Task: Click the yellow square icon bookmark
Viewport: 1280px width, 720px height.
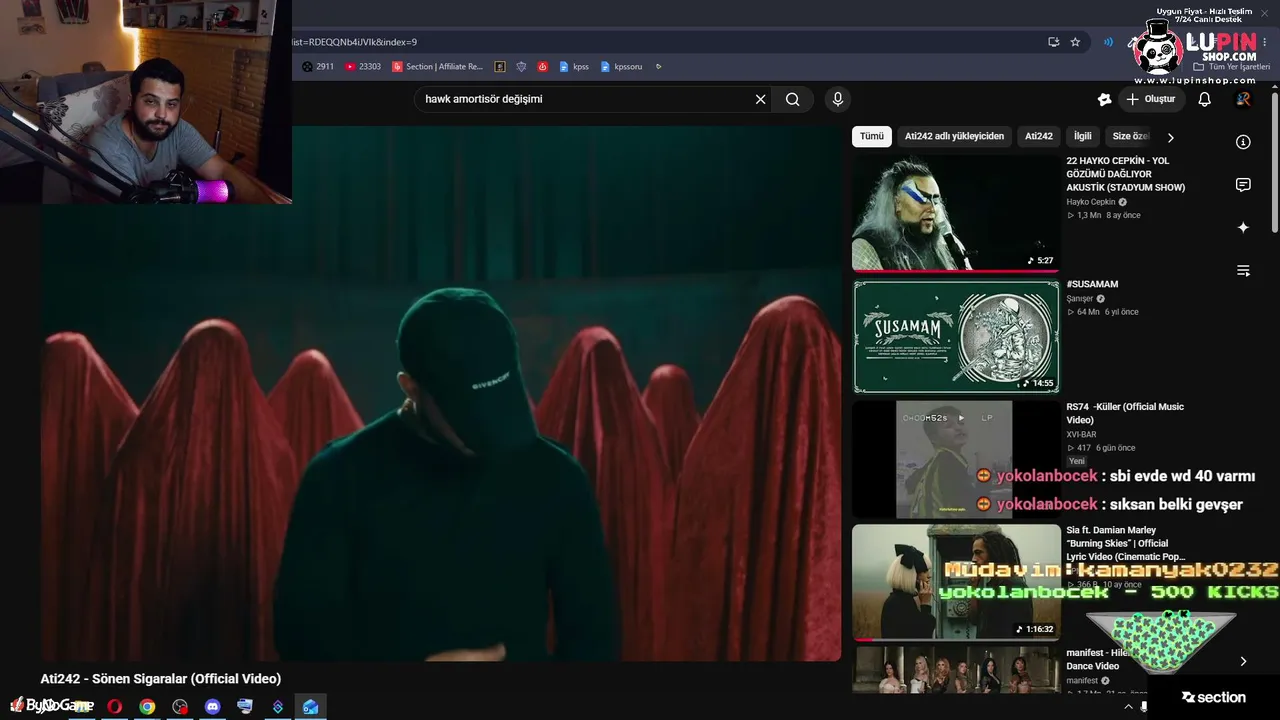Action: (x=500, y=67)
